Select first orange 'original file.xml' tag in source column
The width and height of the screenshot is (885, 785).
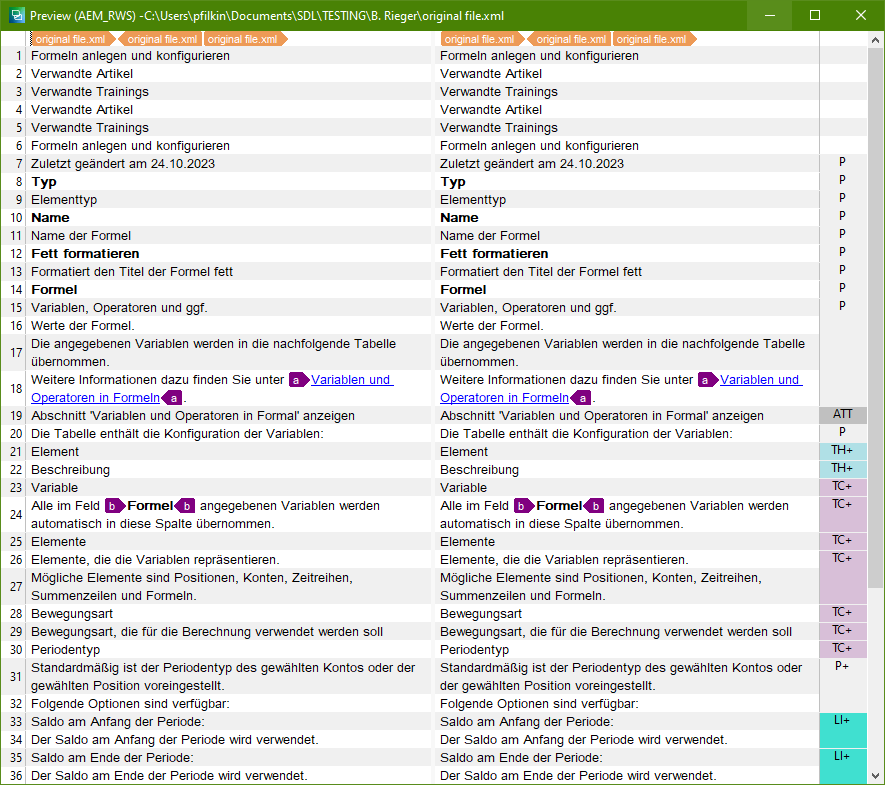coord(69,39)
